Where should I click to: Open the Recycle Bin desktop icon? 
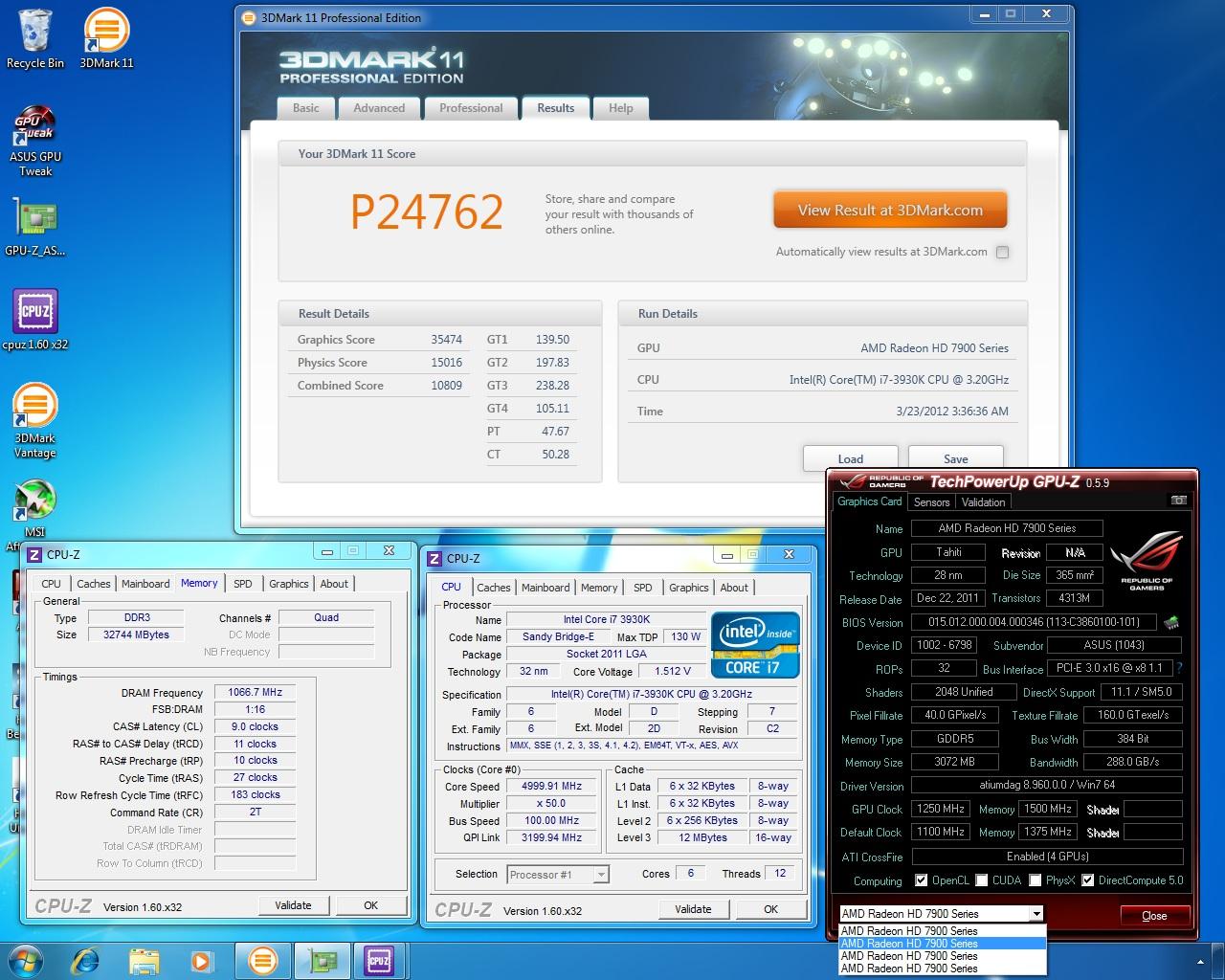35,38
